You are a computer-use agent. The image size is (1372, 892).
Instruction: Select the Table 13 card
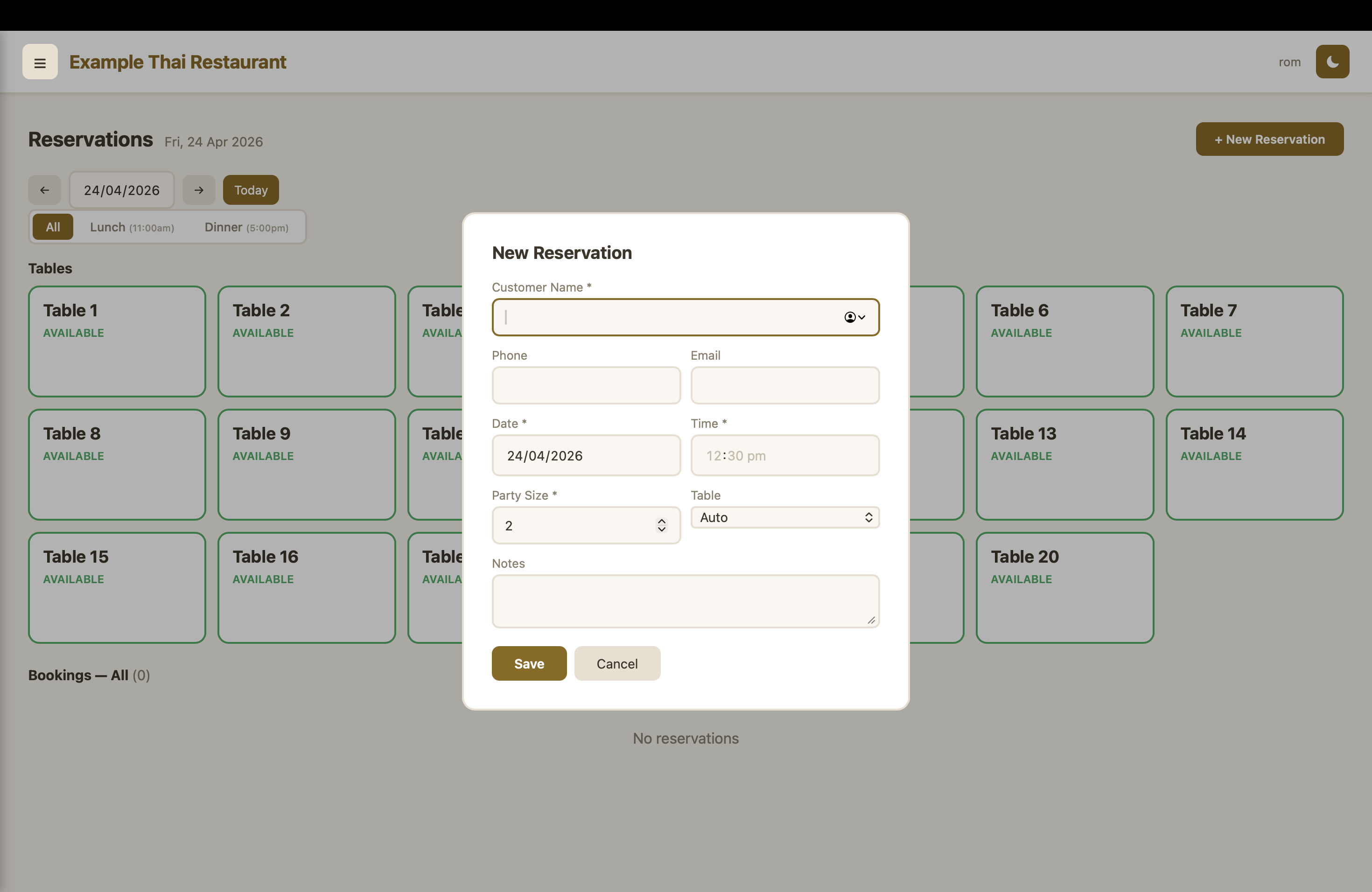tap(1065, 465)
